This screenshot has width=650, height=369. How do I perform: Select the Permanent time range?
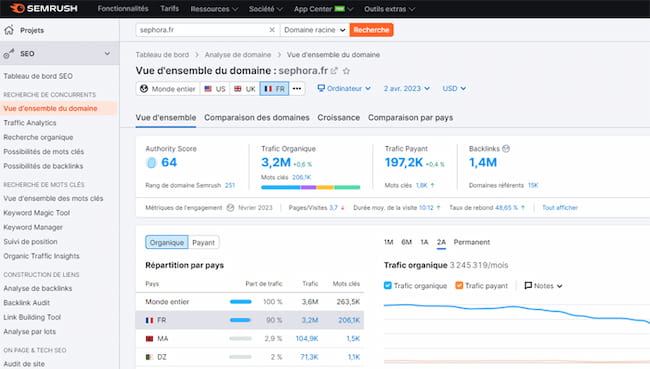472,242
